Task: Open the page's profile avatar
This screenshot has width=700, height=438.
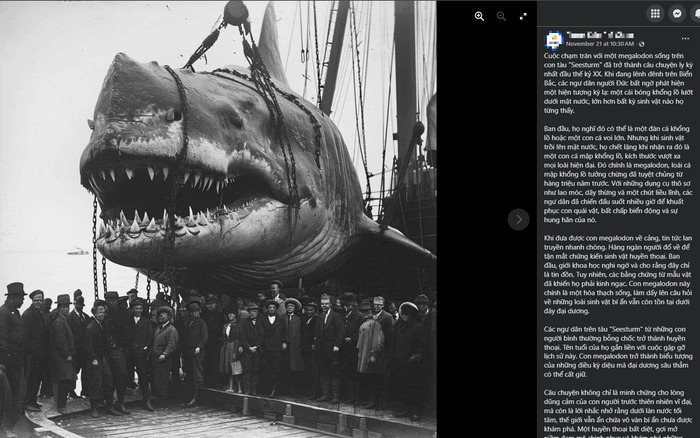Action: click(x=554, y=40)
